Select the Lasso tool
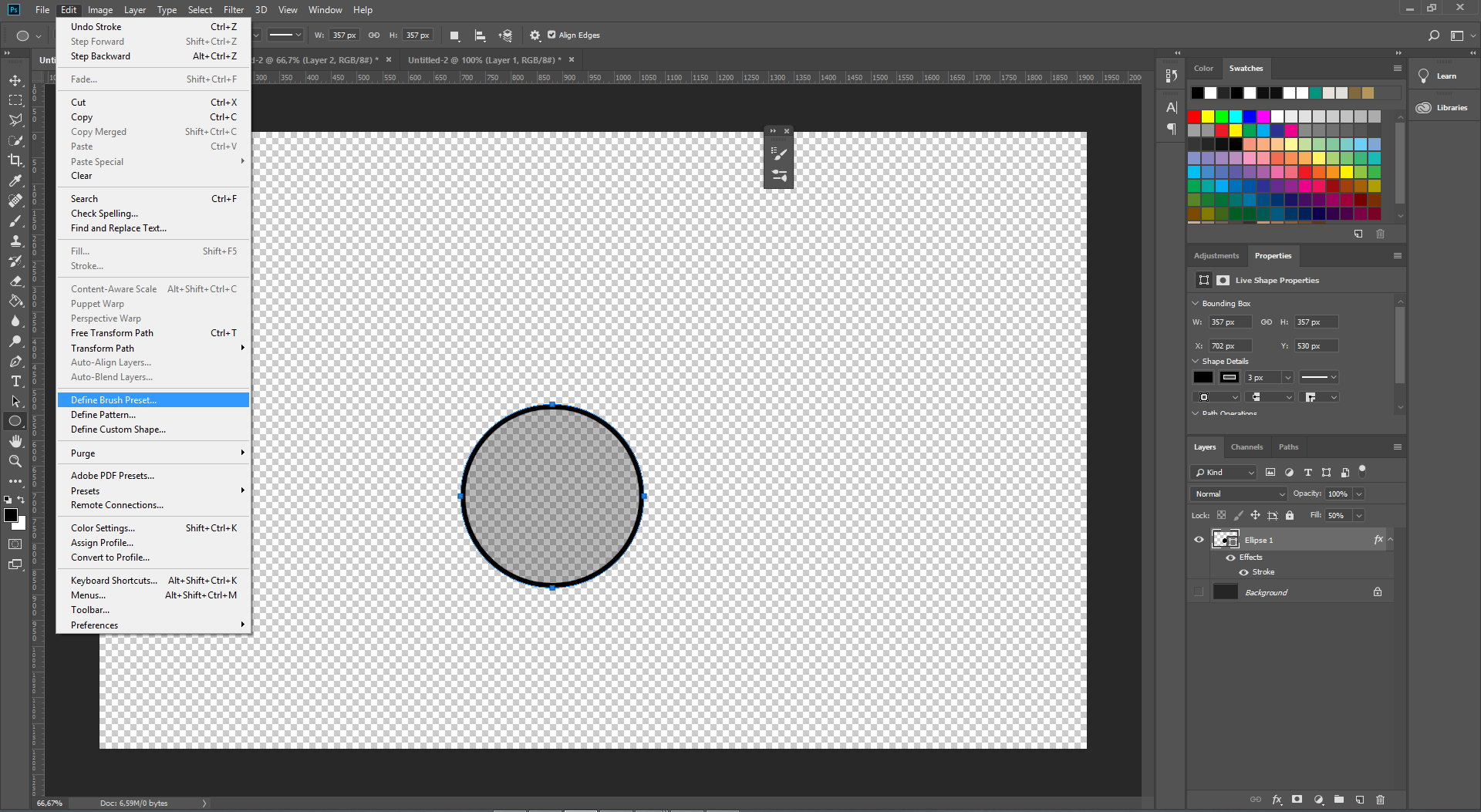This screenshot has width=1481, height=812. 15,120
